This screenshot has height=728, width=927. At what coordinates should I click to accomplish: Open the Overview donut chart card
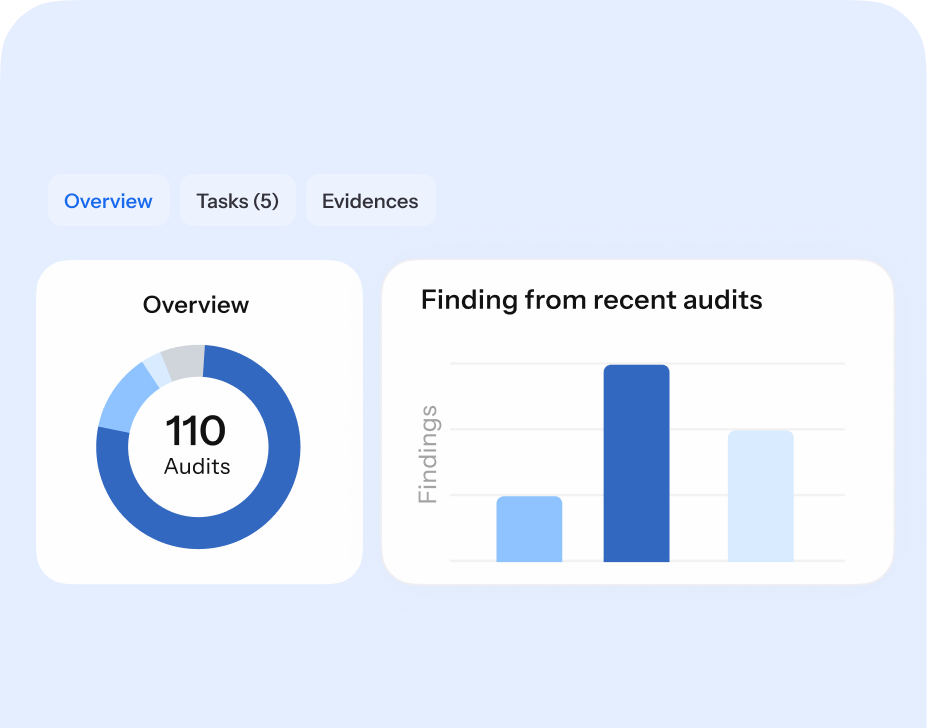point(199,420)
